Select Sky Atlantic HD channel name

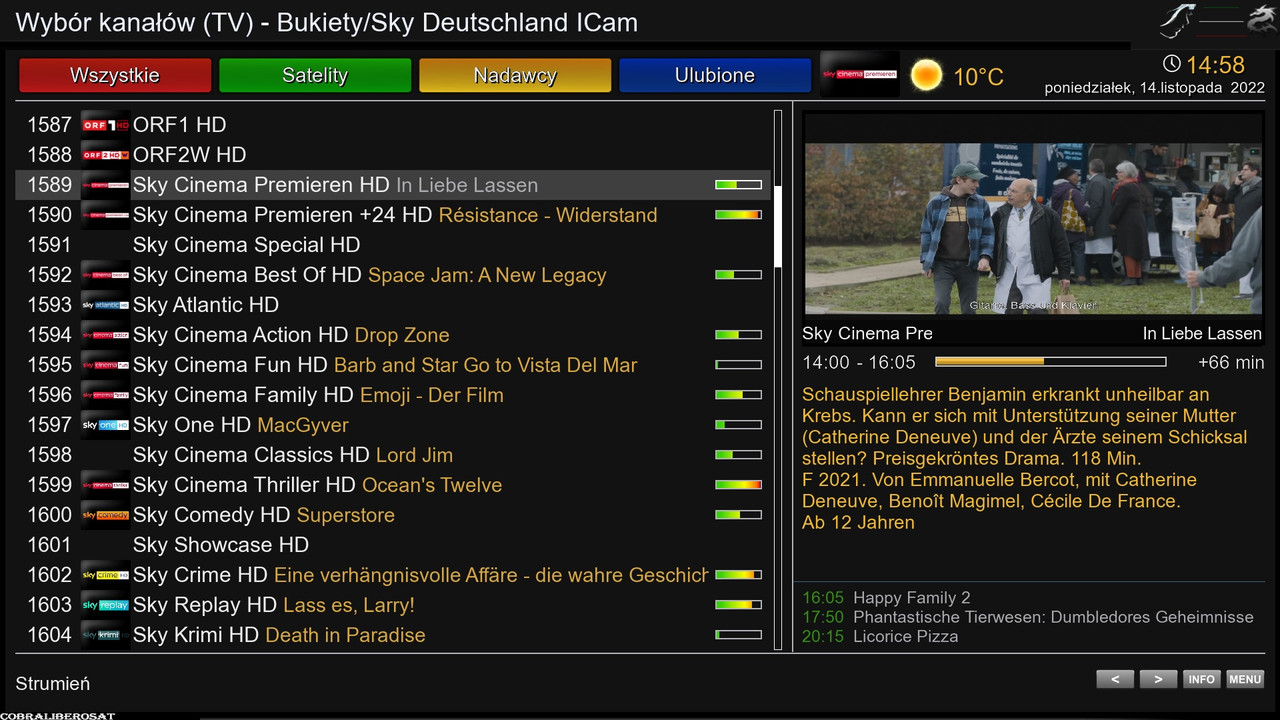(206, 305)
